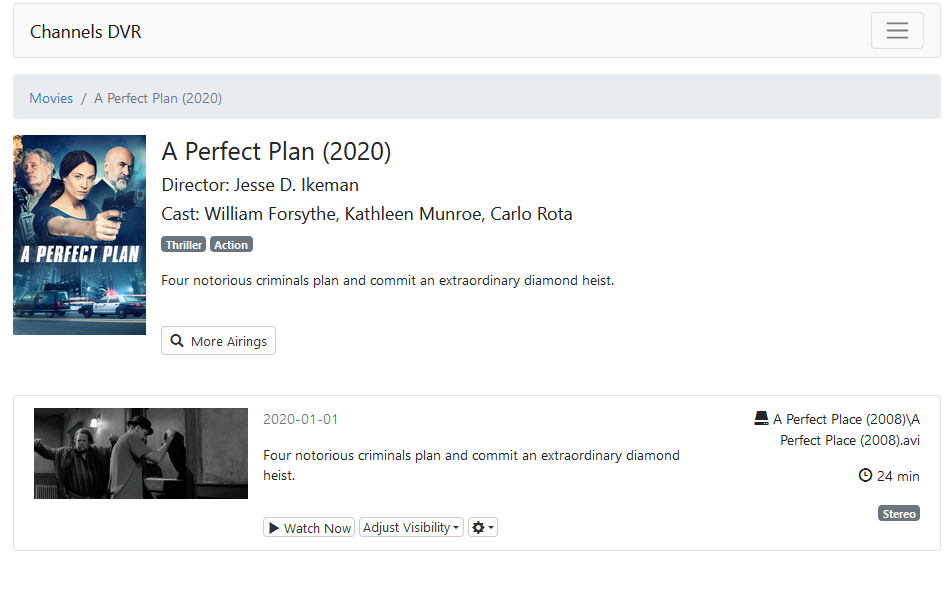This screenshot has width=948, height=609.
Task: Select the Action genre badge
Action: click(x=231, y=245)
